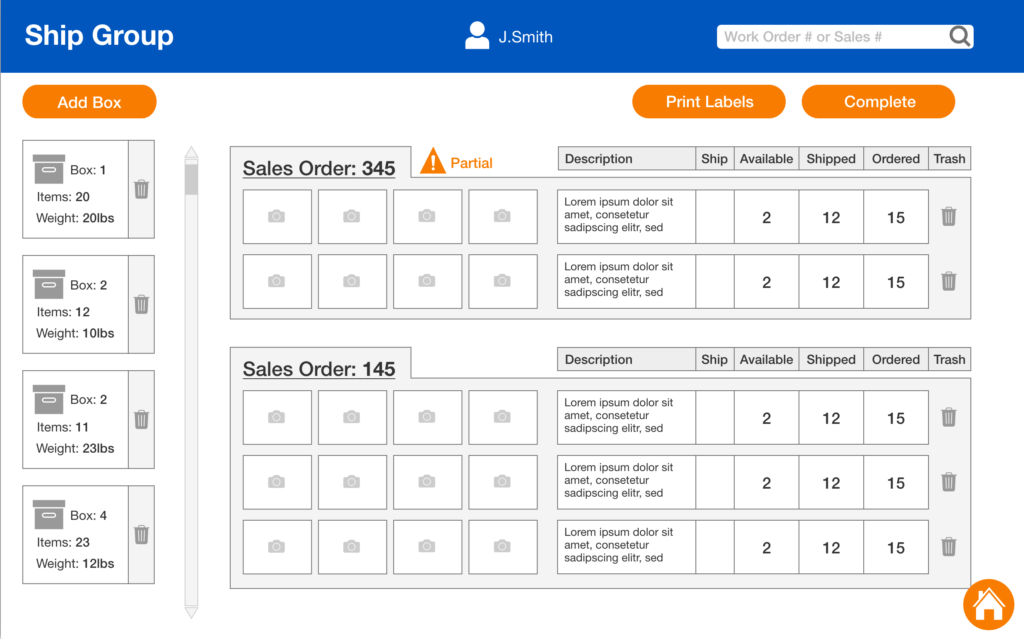Click the orange Partial warning icon
Screen dimensions: 1024x639
432,161
